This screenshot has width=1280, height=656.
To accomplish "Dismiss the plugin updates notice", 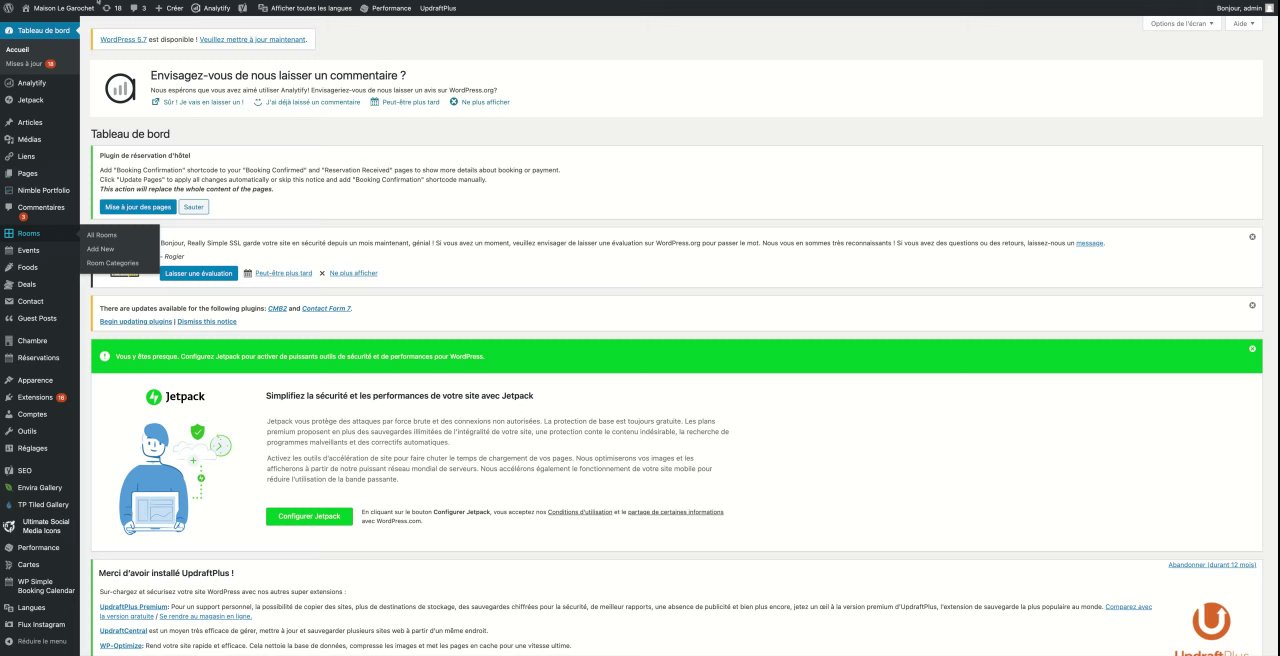I will (1252, 305).
